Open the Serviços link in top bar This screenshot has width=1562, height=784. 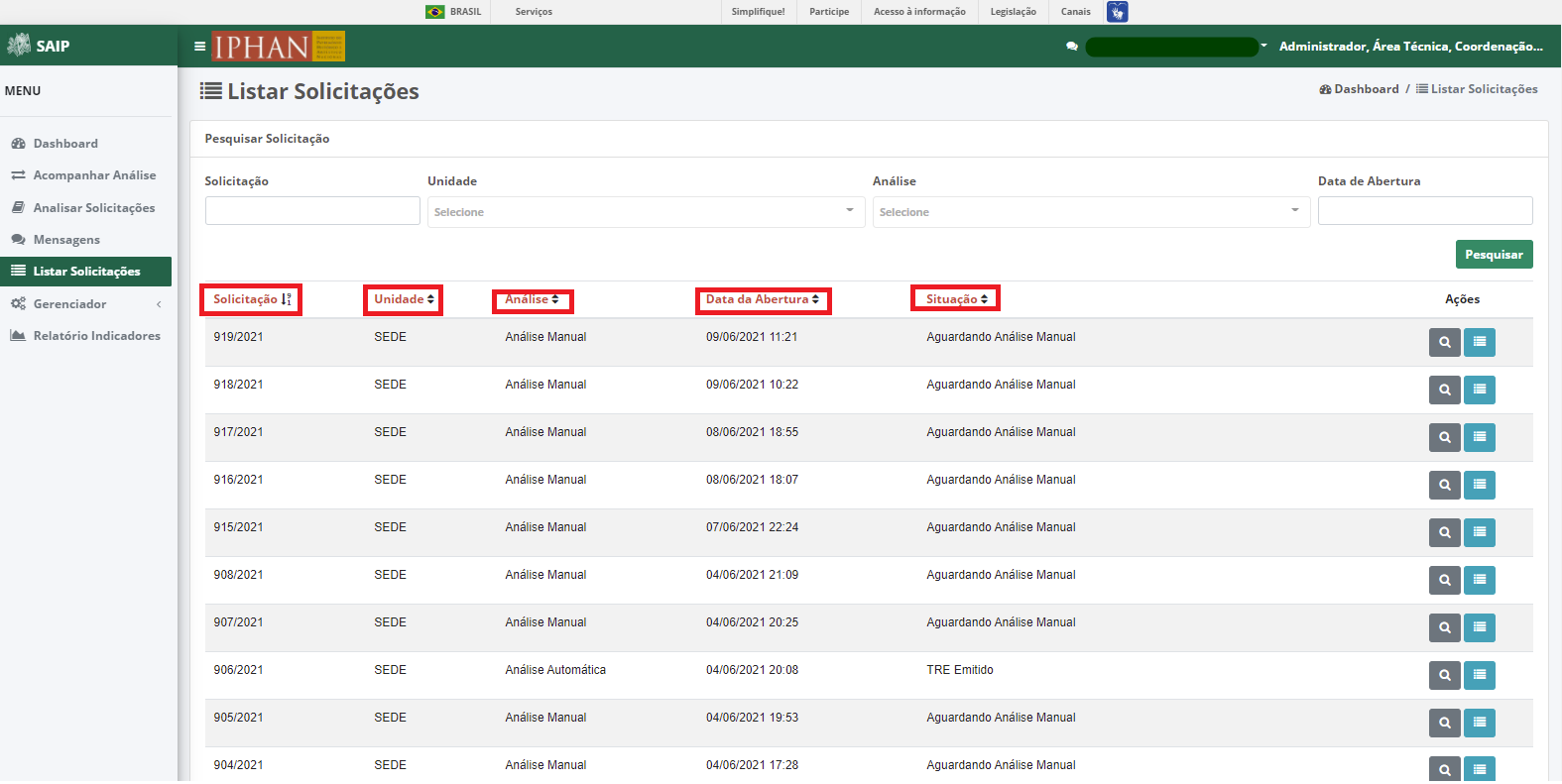click(x=534, y=12)
